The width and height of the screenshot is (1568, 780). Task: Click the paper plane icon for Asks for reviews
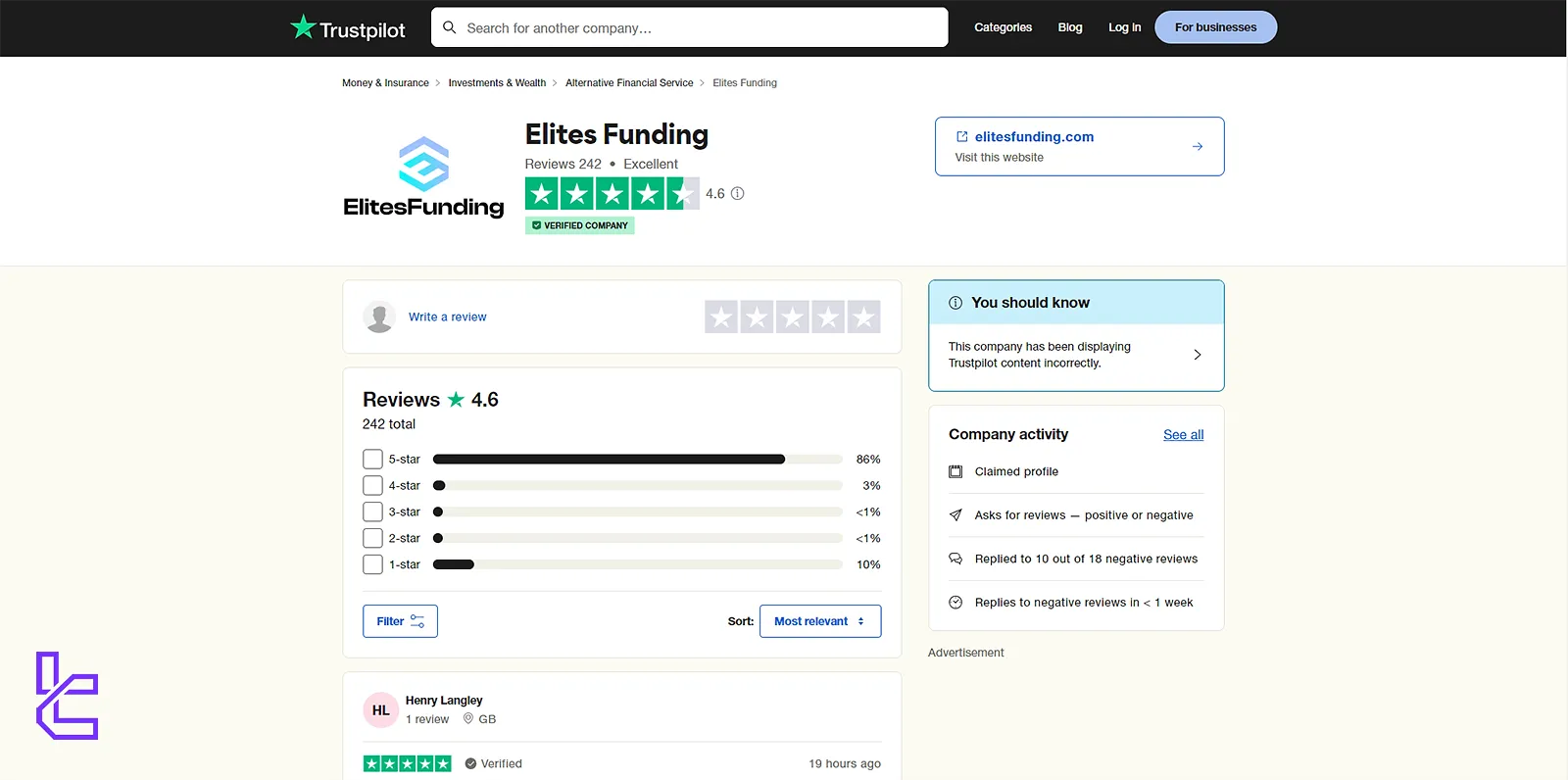coord(955,515)
